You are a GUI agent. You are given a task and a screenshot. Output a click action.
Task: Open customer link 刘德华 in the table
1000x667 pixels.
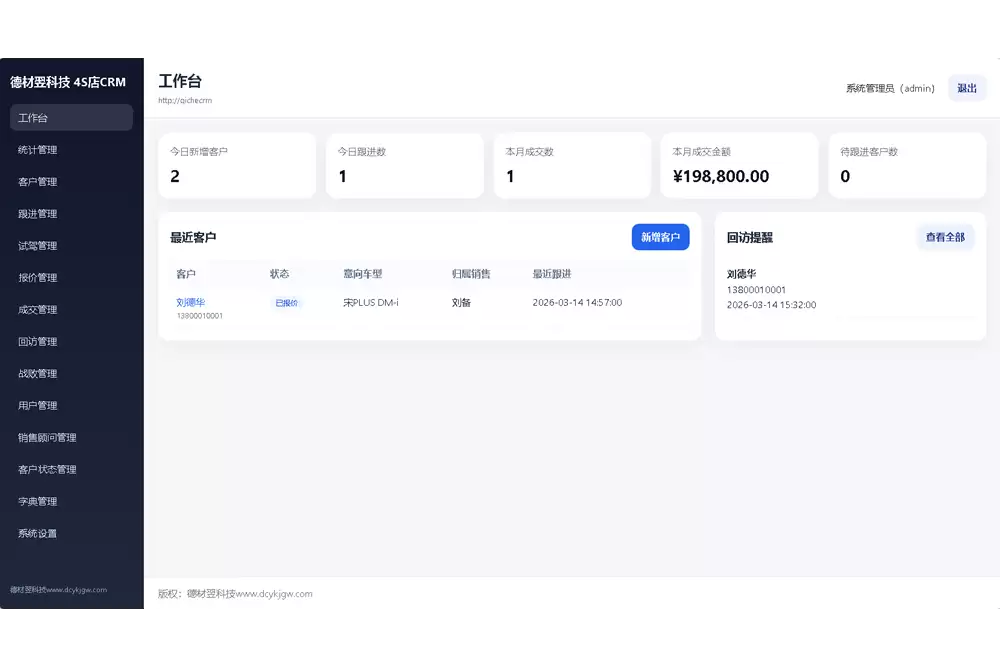coord(190,302)
